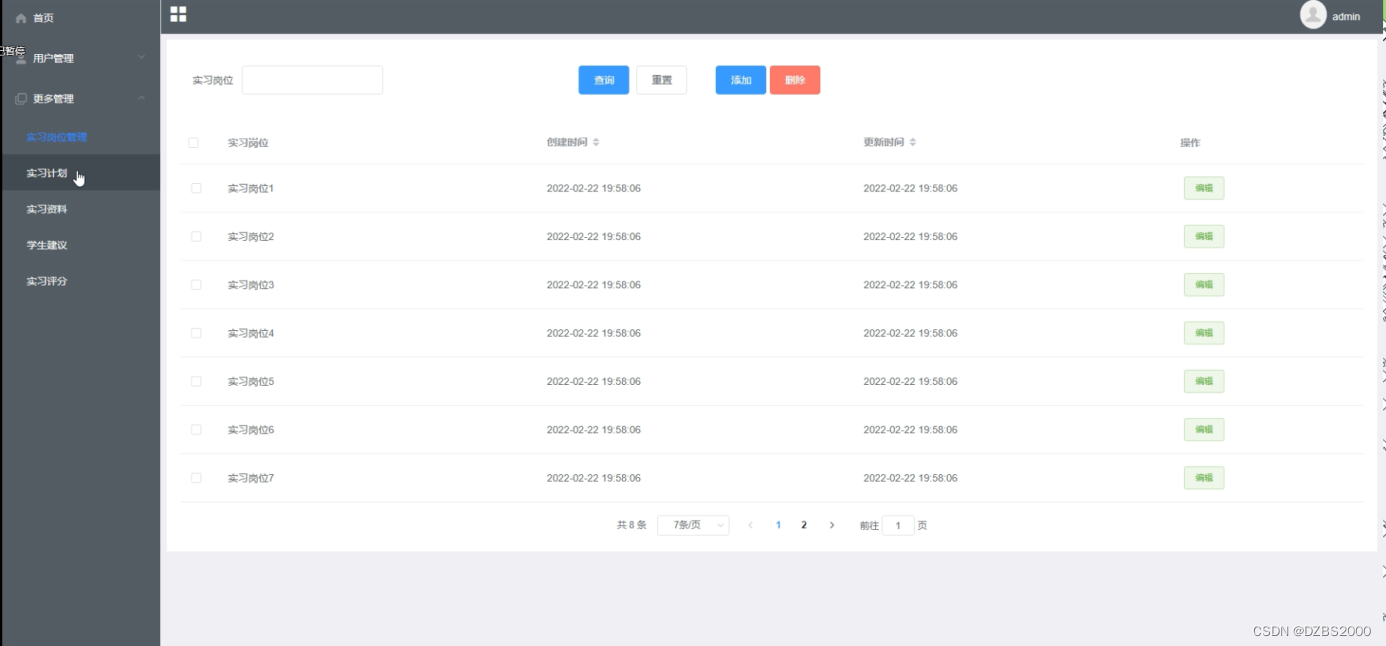
Task: Click the 创建时间 column header text
Action: tap(567, 142)
